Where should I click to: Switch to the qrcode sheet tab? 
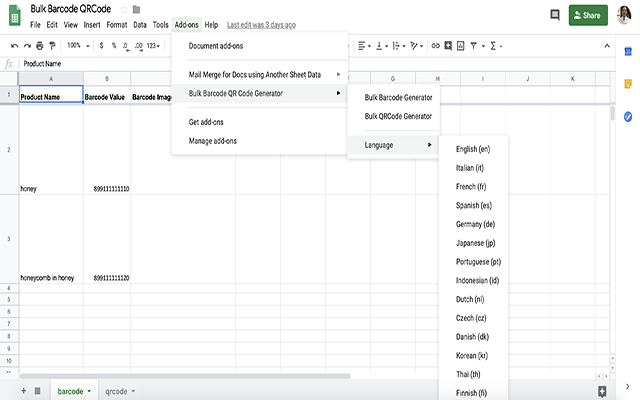tap(116, 391)
